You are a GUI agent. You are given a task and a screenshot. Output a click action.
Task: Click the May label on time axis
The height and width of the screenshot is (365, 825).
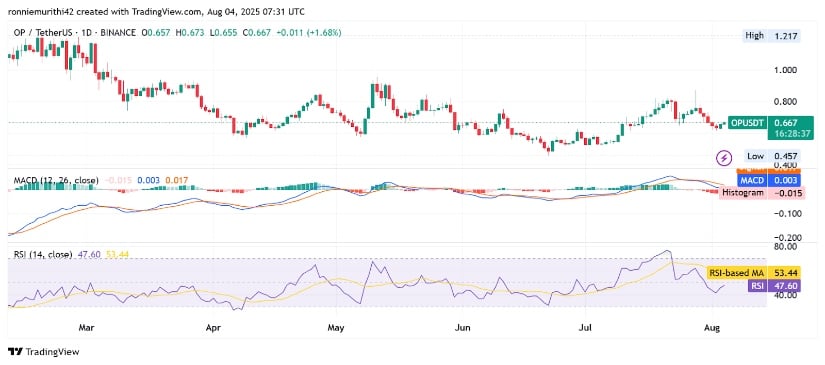335,328
